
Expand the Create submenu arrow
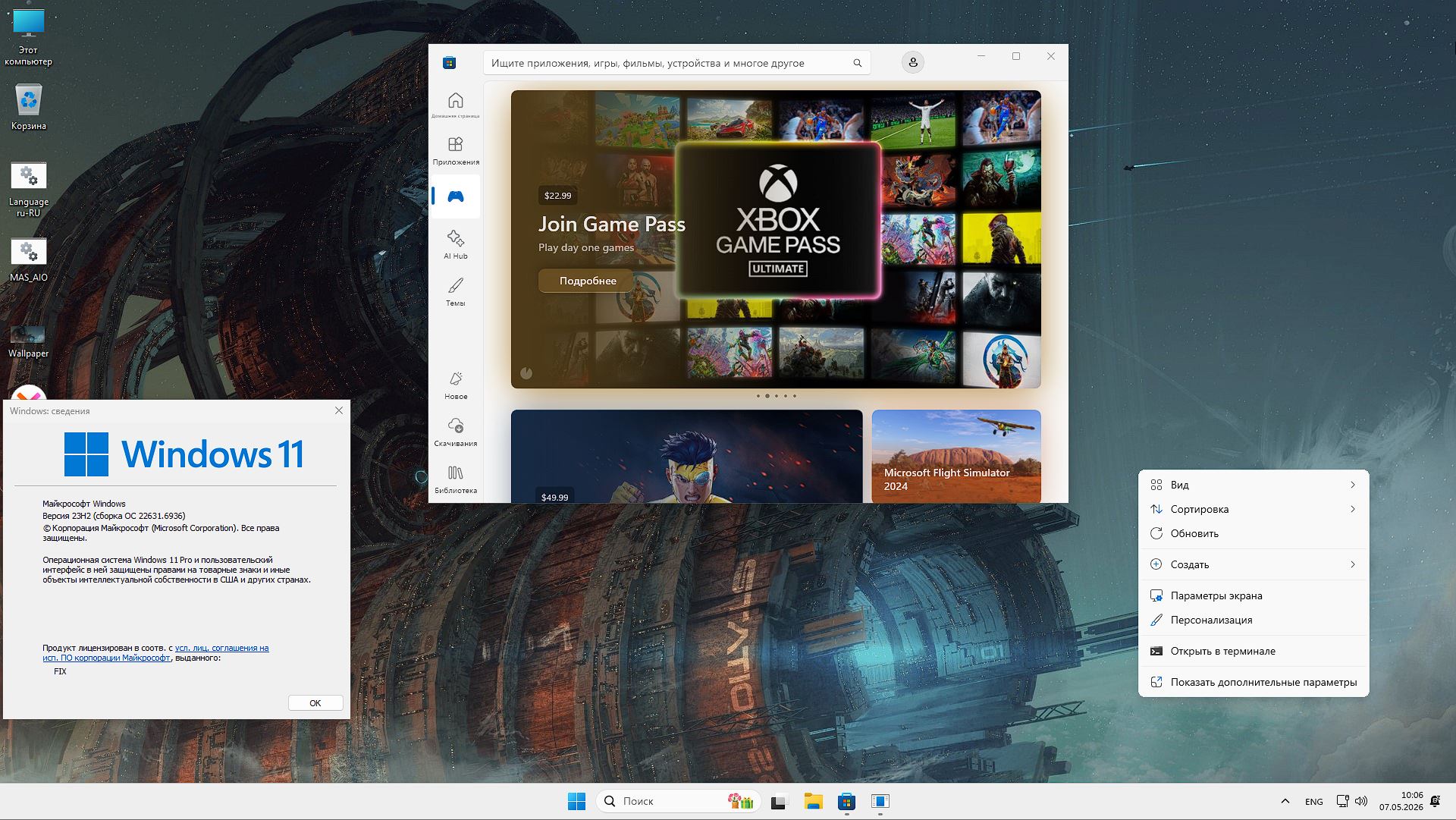click(1352, 564)
